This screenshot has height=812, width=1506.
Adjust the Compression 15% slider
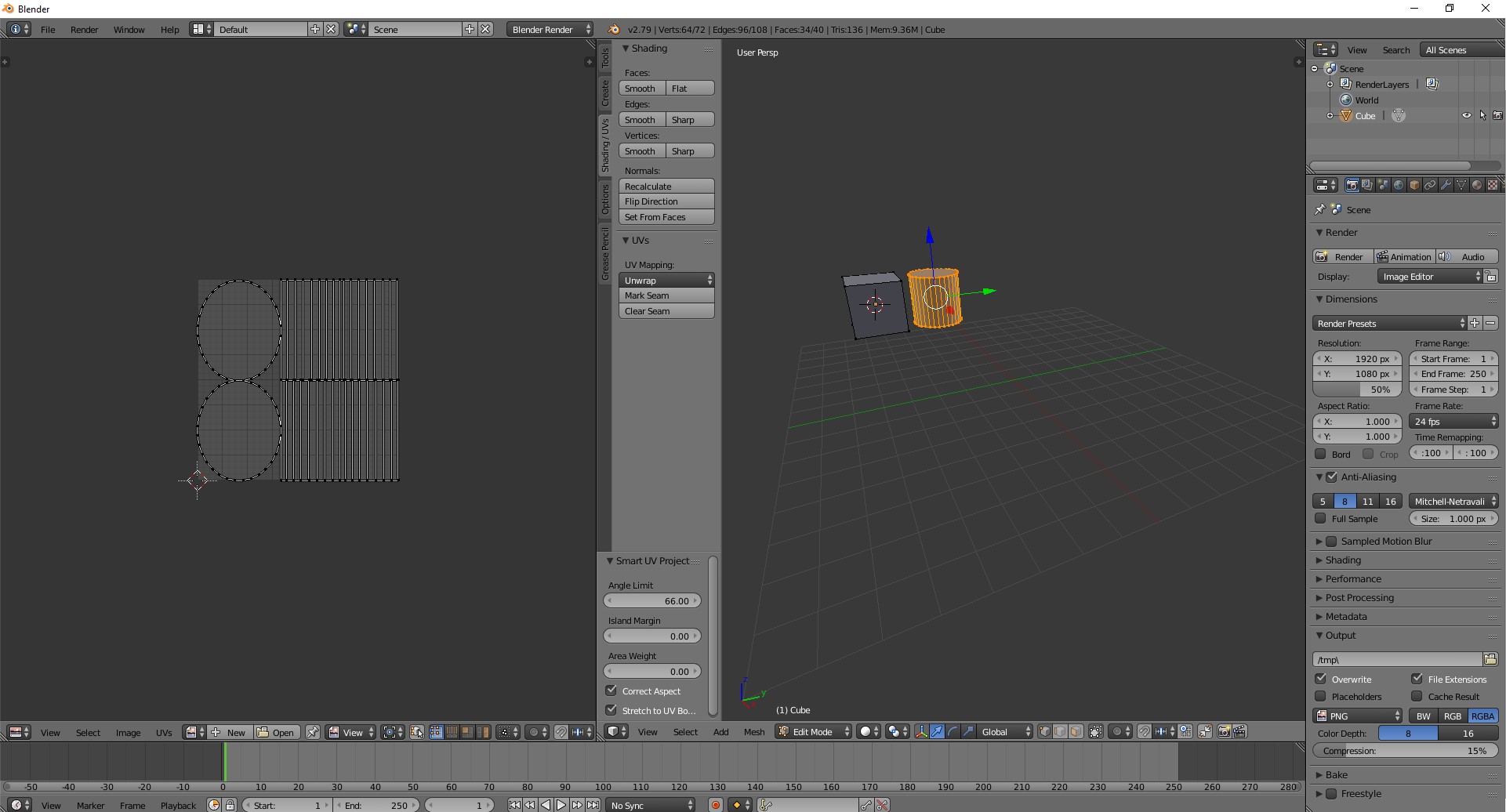(1406, 750)
